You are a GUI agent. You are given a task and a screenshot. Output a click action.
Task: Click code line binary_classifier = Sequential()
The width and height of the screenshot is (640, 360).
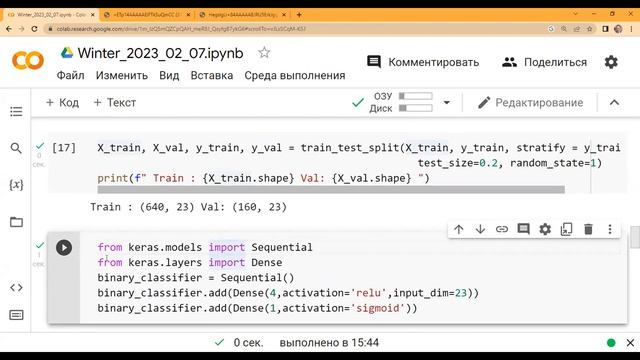(196, 278)
